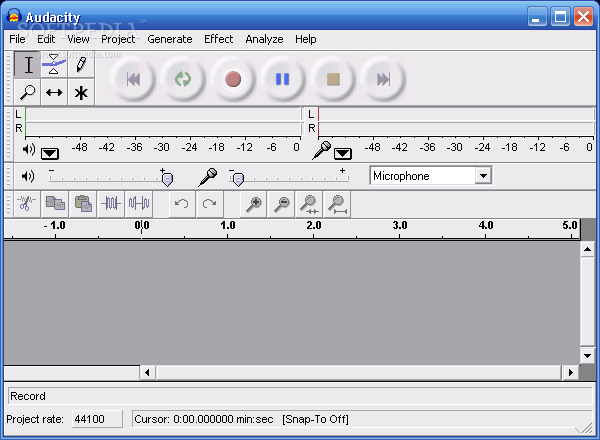Click the Zoom In magnifier icon
The width and height of the screenshot is (600, 440).
[x=254, y=204]
